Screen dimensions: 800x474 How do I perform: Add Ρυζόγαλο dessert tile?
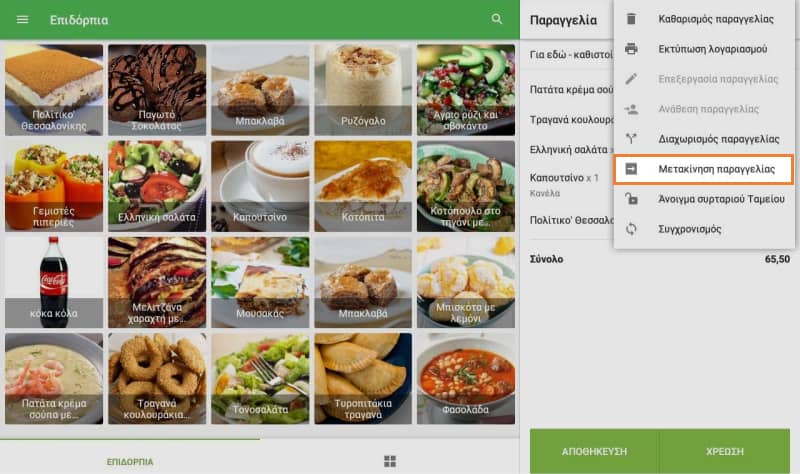click(363, 90)
